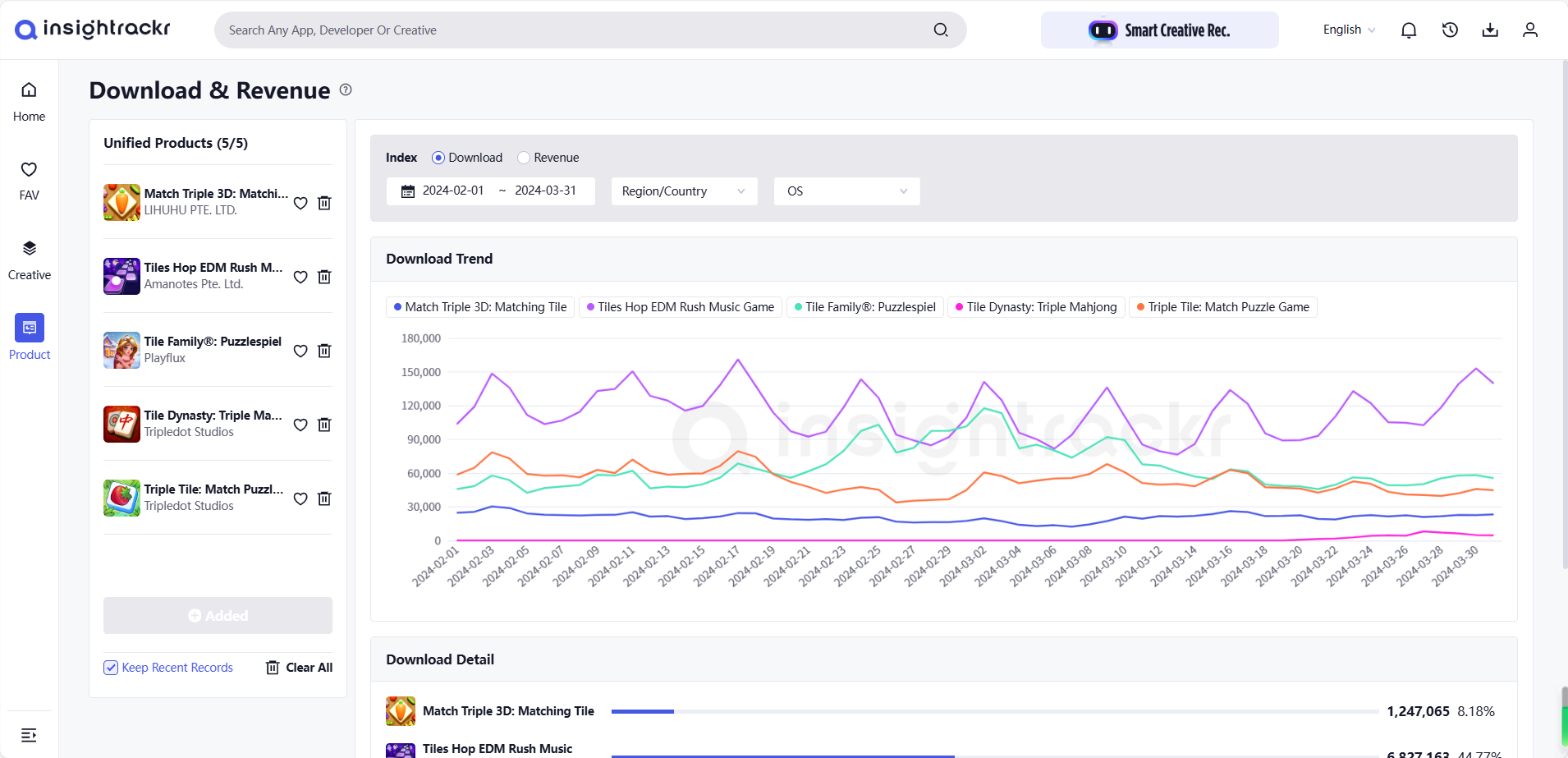Click the Added button
1568x758 pixels.
(x=218, y=615)
